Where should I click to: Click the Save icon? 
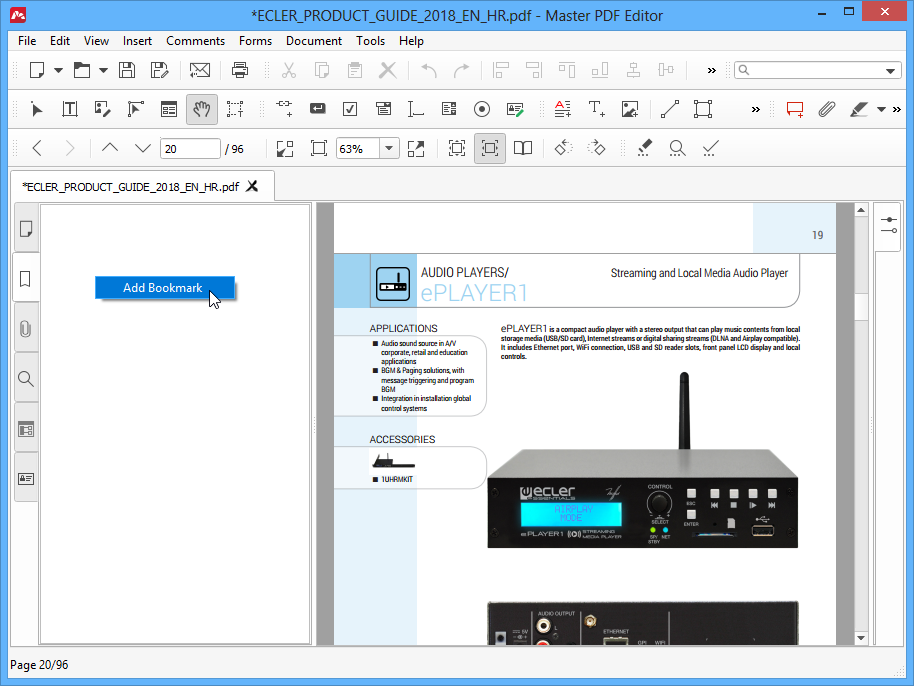click(x=127, y=71)
